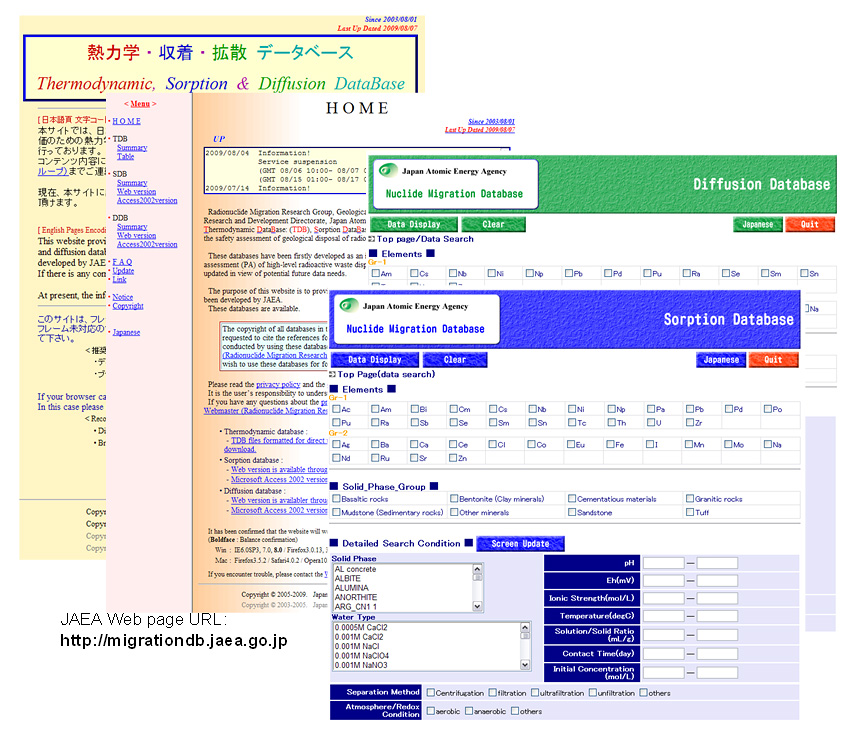Screen dimensions: 858x731
Task: Select ALUMINA in the Solid Phase list
Action: 403,588
